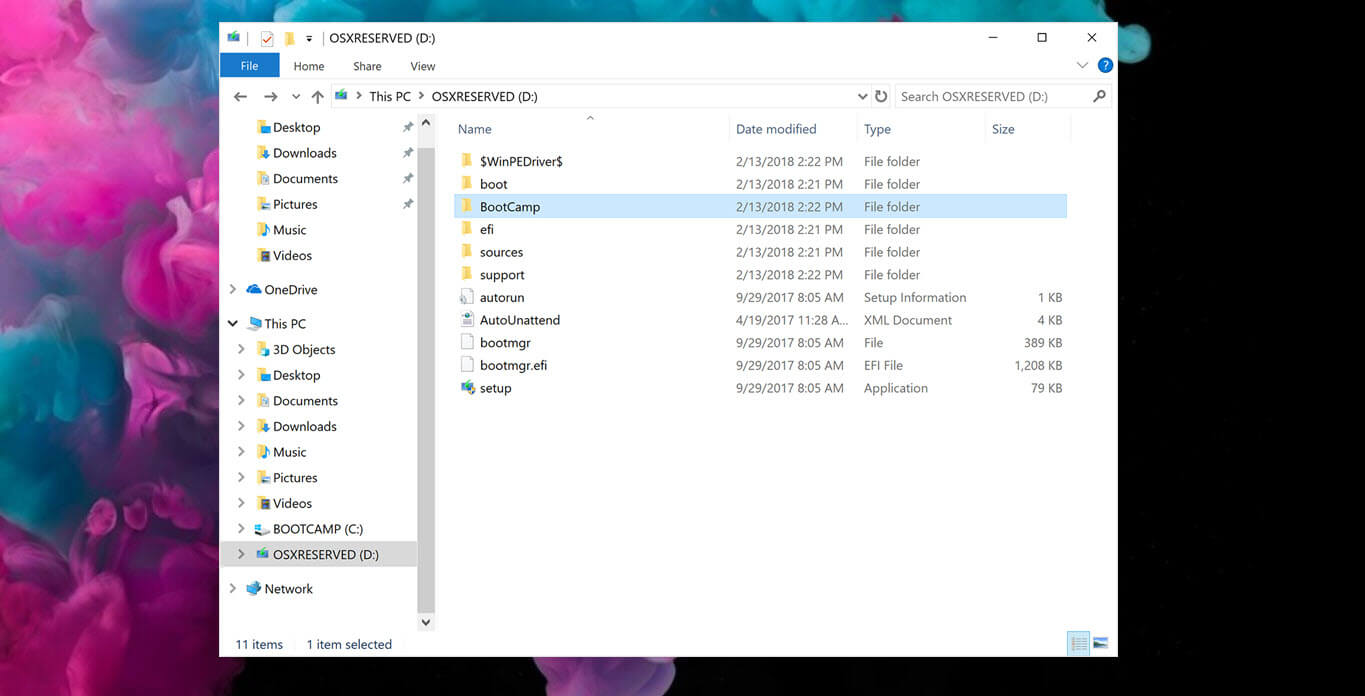Go forward with the Forward arrow
This screenshot has height=696, width=1365.
[x=270, y=97]
